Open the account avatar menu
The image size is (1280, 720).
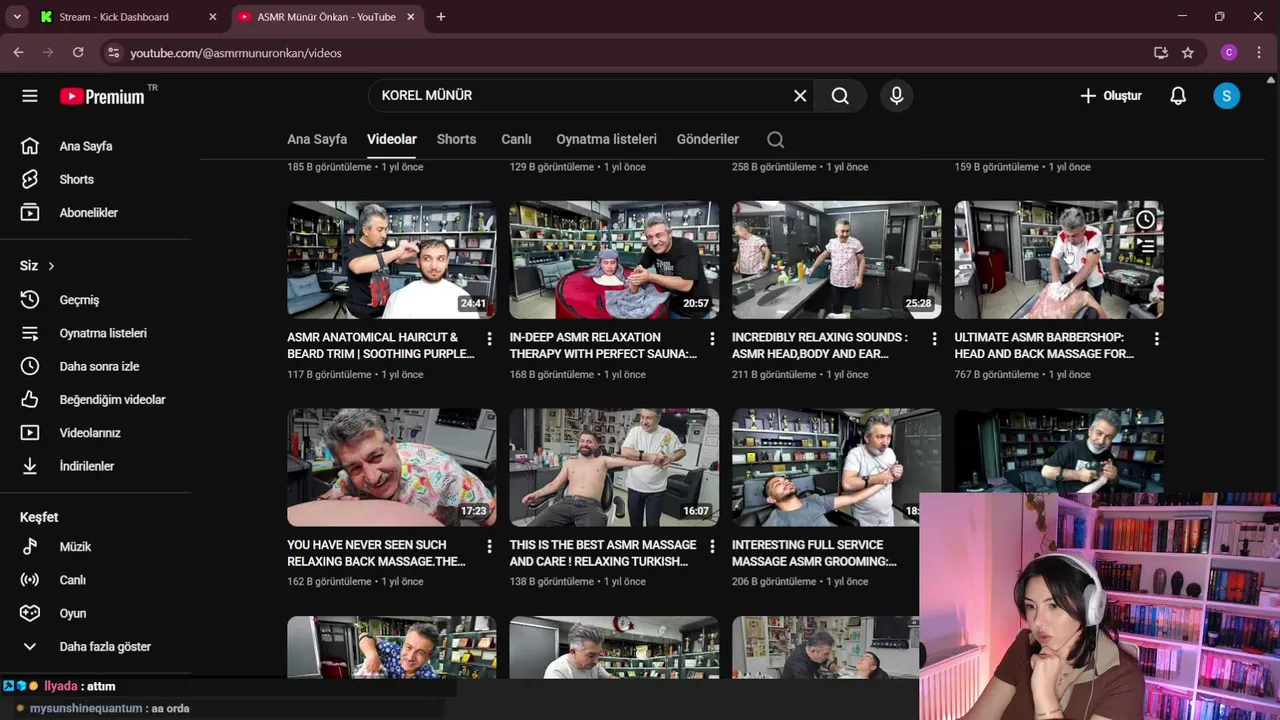(1226, 96)
